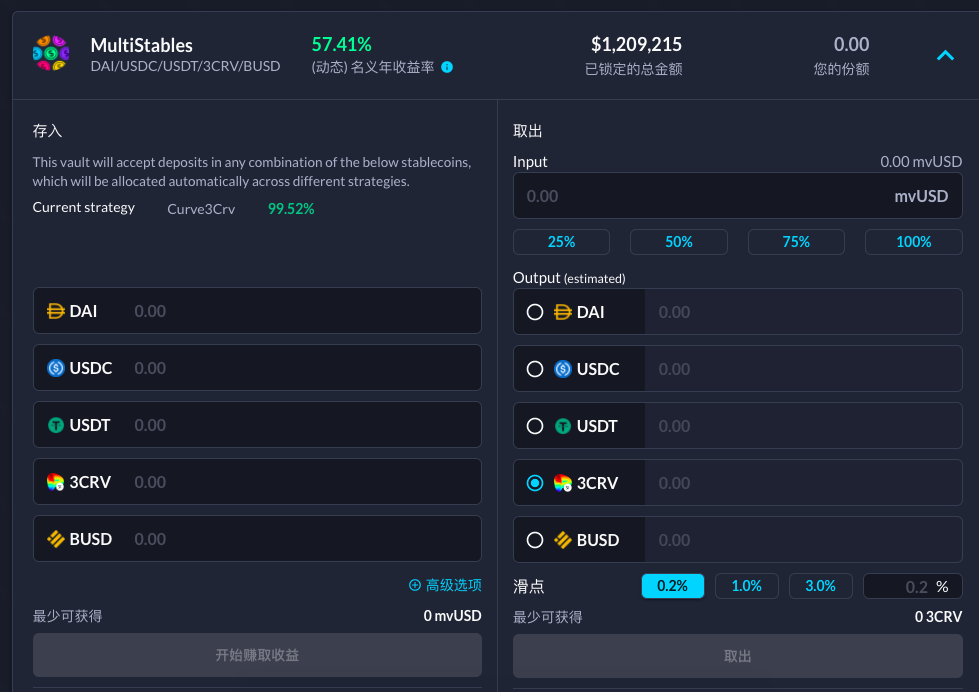Click the BUSD icon in the withdraw output list
The image size is (979, 692).
click(x=563, y=540)
